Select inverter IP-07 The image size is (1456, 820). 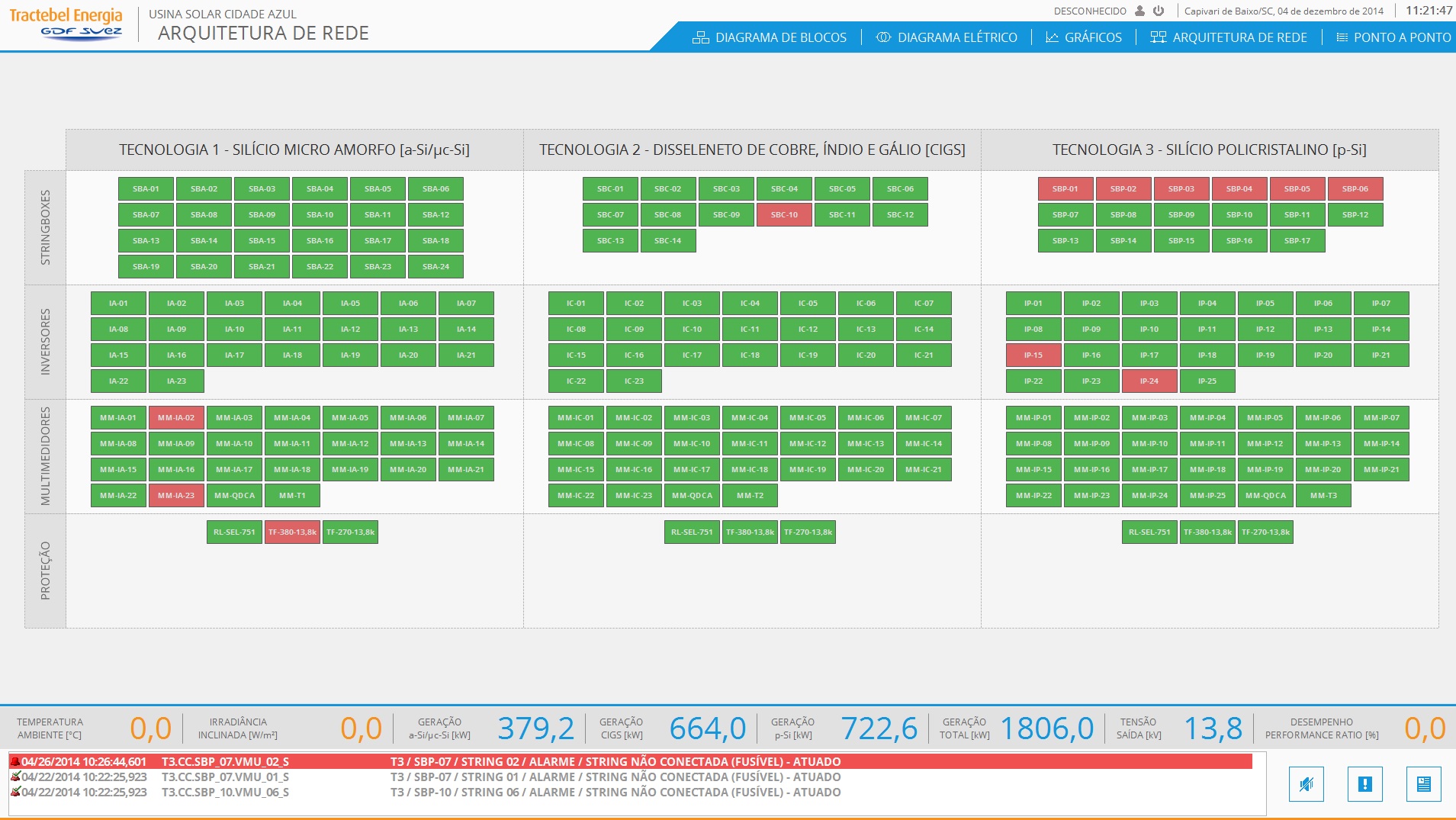point(1381,304)
